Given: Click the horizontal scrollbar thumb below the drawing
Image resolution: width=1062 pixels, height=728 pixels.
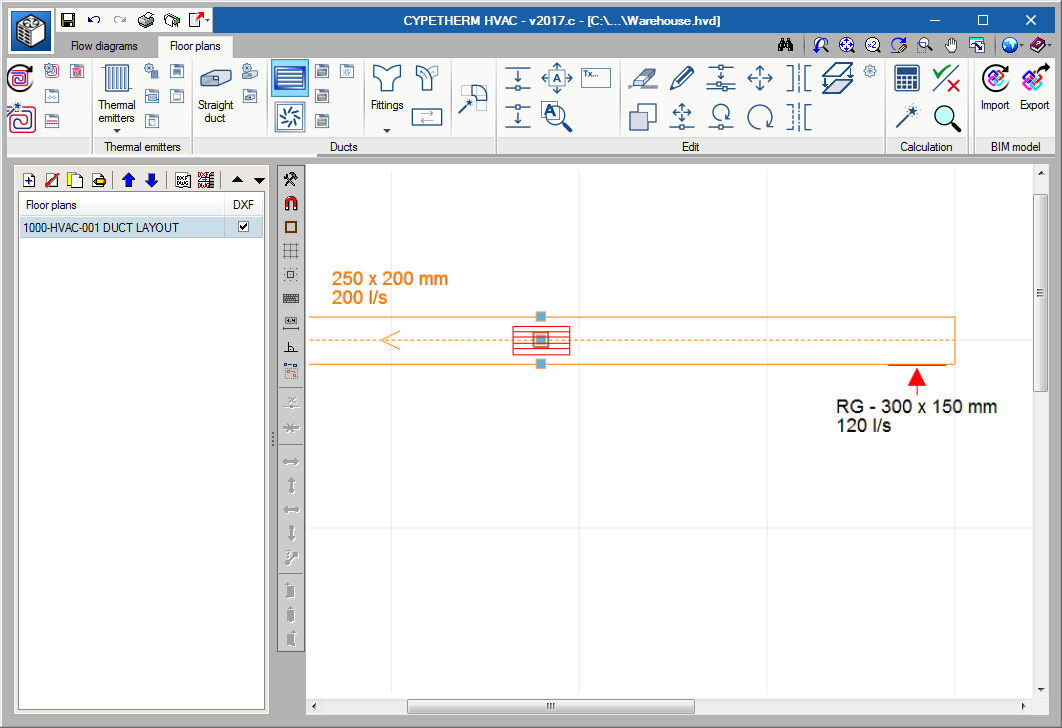Looking at the screenshot, I should point(550,707).
